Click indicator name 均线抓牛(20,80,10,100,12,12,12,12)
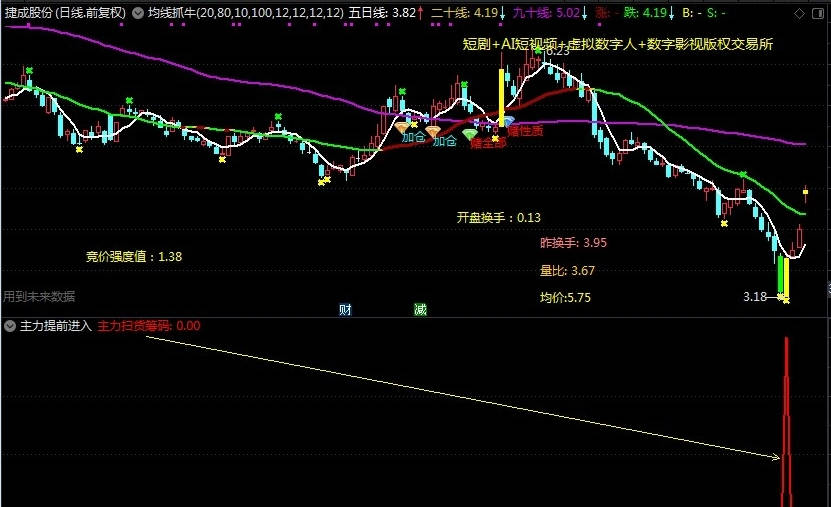 (x=245, y=13)
